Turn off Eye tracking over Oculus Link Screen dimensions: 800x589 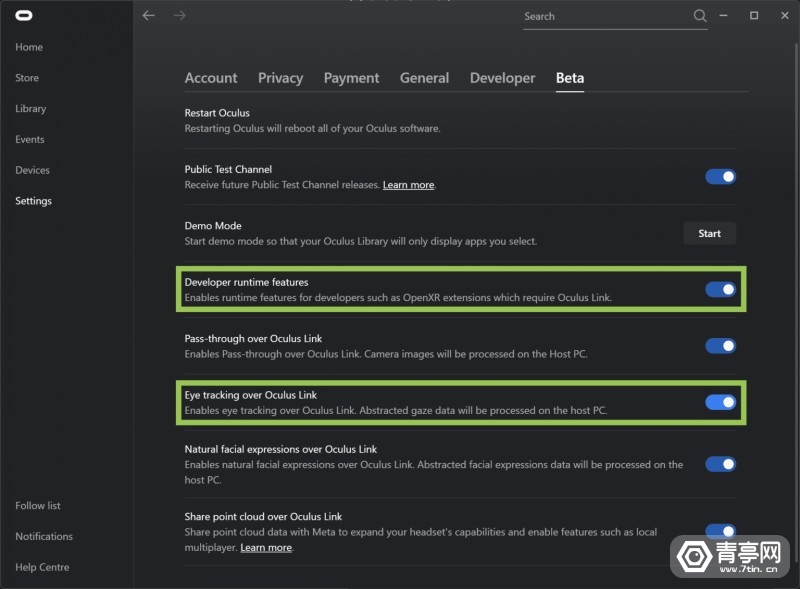(720, 402)
